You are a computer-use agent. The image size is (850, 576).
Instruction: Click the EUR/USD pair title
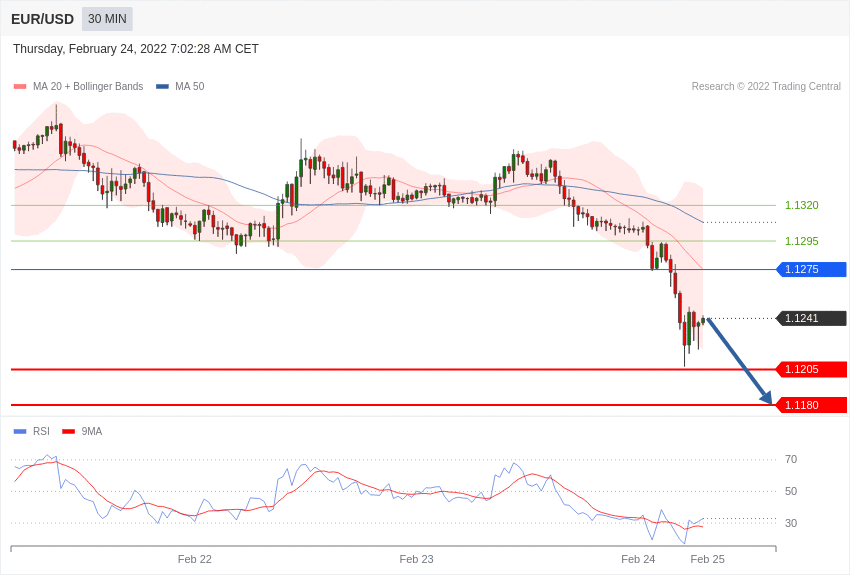pyautogui.click(x=42, y=20)
